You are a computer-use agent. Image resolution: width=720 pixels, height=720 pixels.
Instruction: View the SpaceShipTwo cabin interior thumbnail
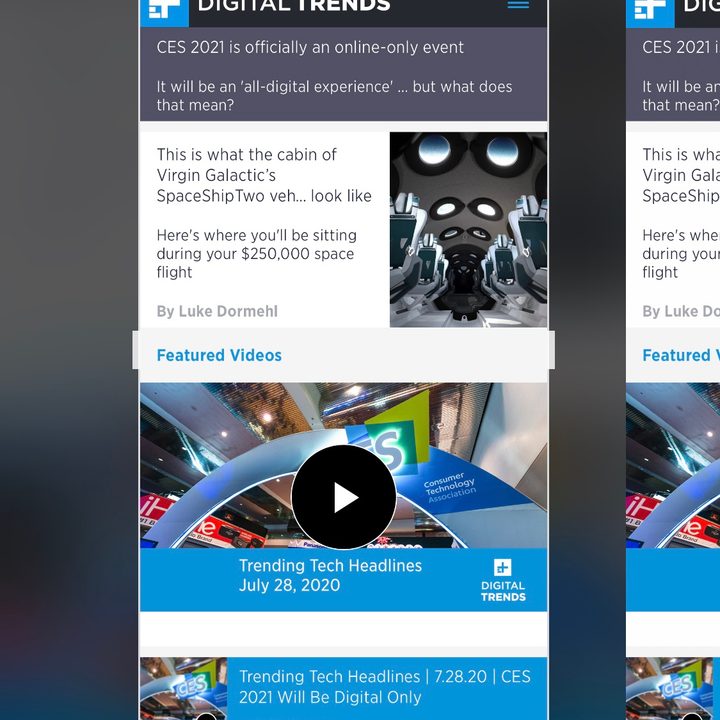pyautogui.click(x=468, y=230)
